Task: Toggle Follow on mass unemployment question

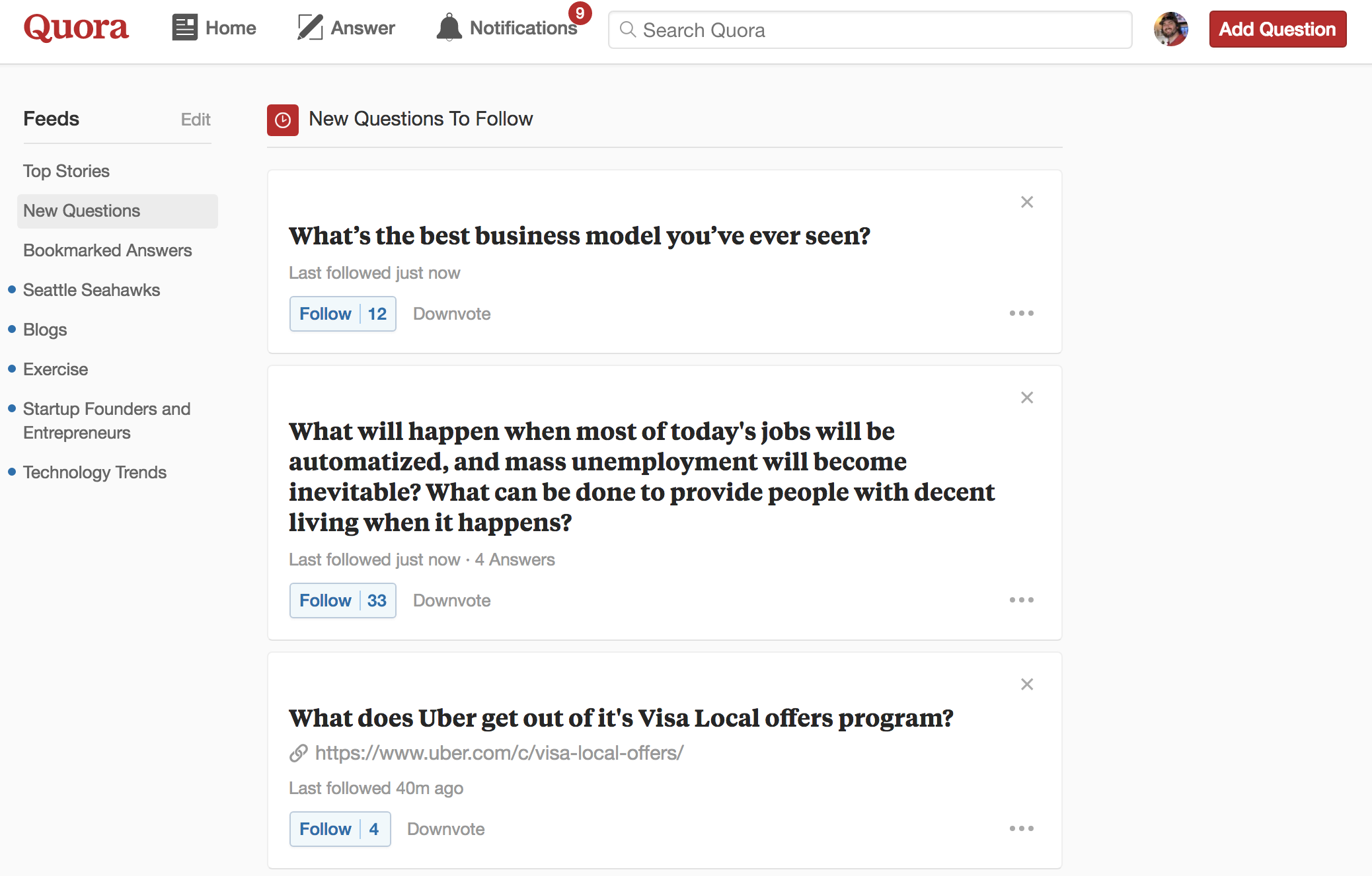Action: click(324, 600)
